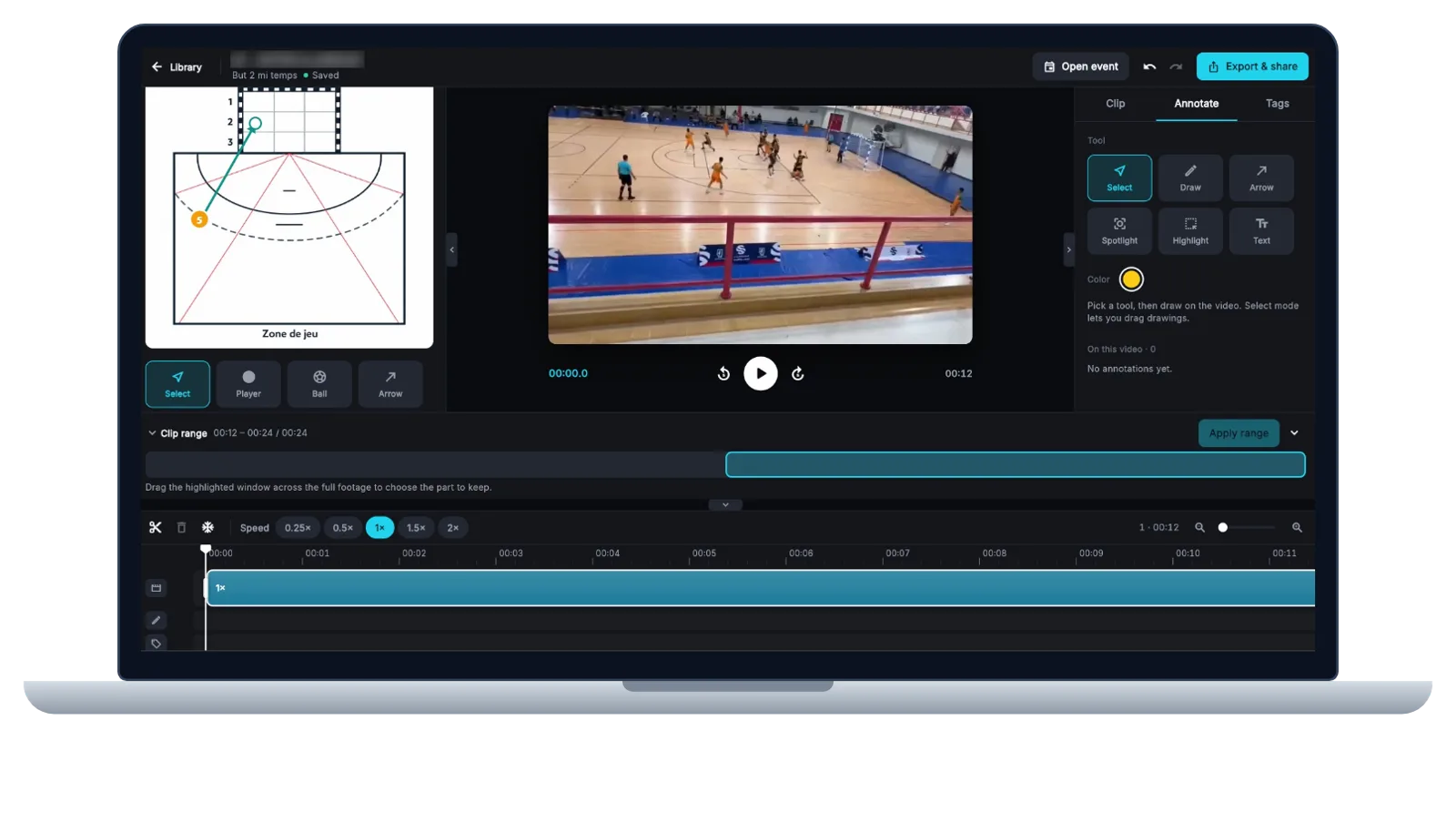Switch to the Annotate tab
This screenshot has width=1456, height=822.
click(x=1196, y=104)
